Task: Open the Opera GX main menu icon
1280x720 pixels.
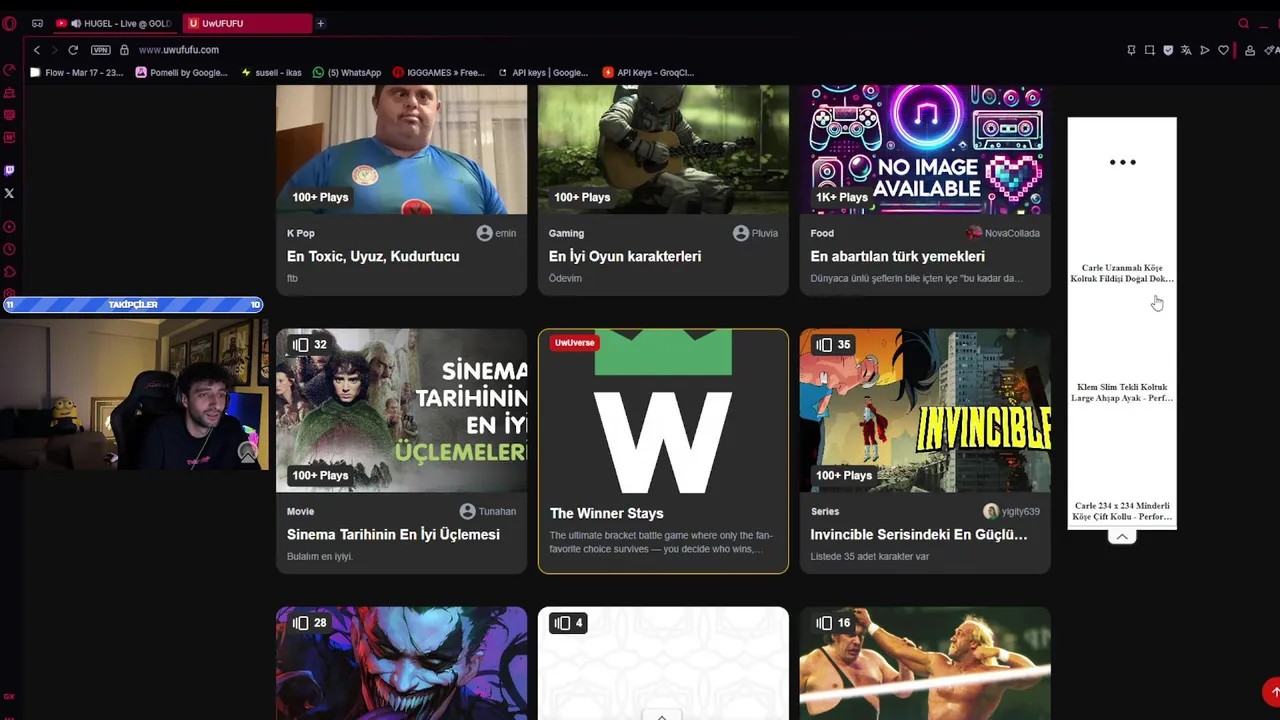Action: click(x=9, y=23)
